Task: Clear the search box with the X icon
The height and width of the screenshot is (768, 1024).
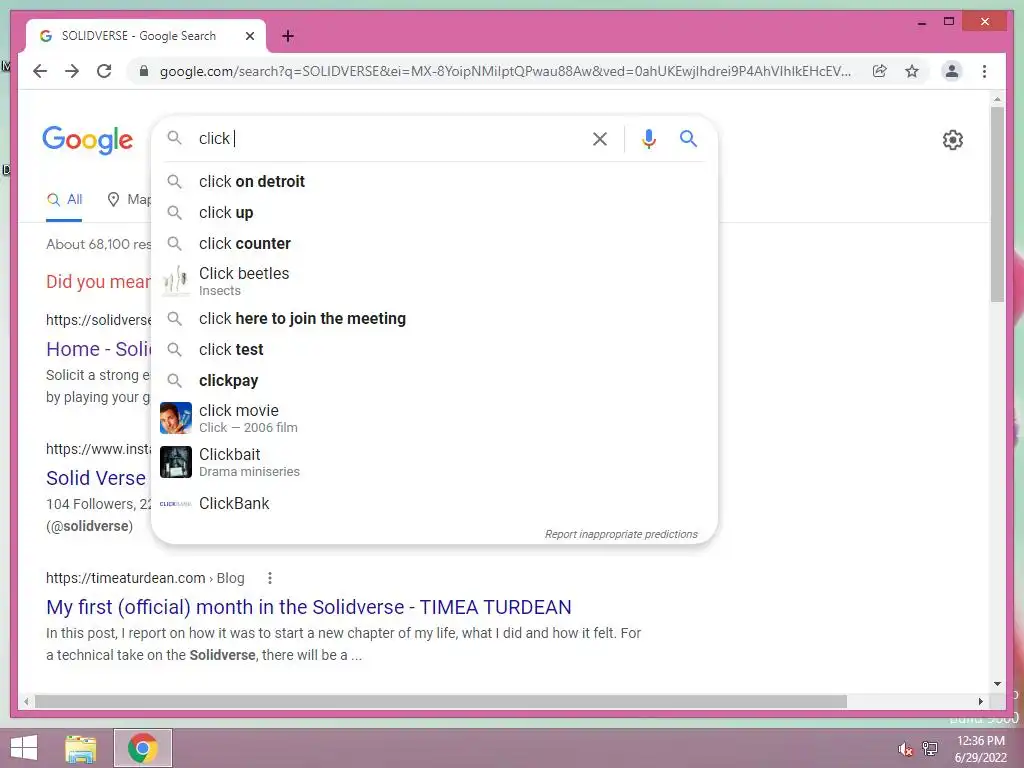Action: (600, 138)
